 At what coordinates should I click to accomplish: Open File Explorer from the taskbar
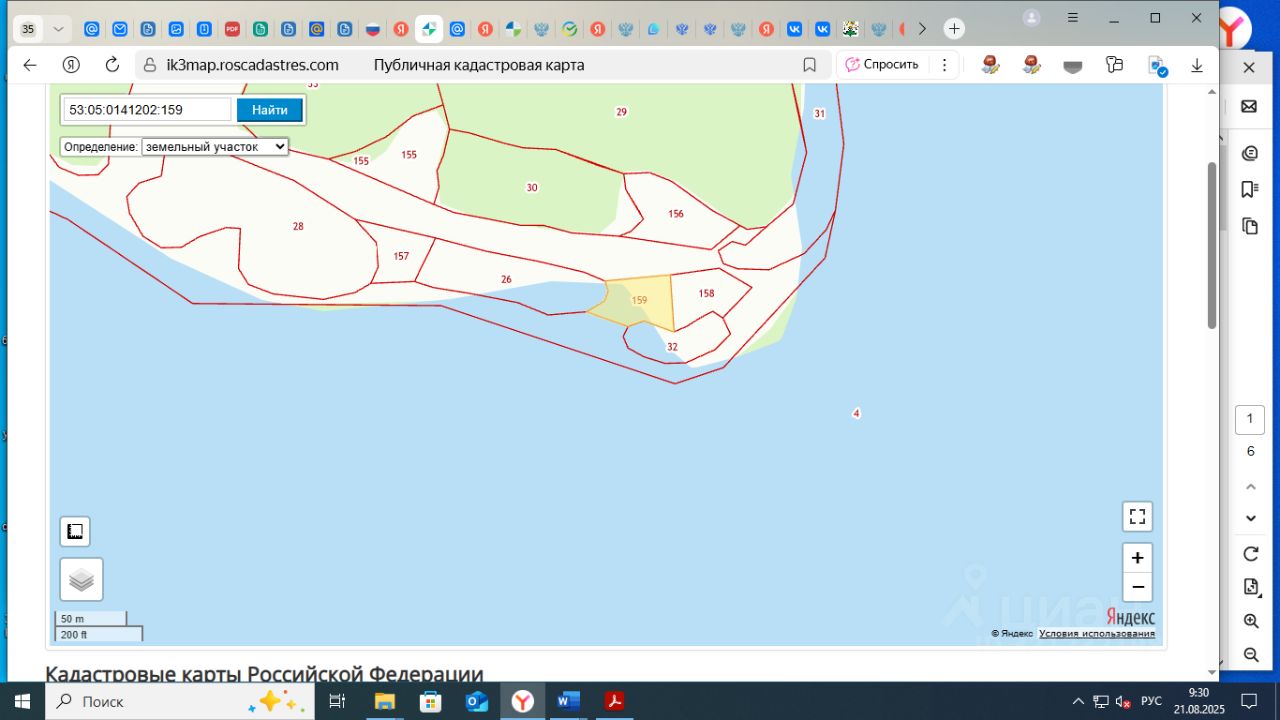point(385,701)
